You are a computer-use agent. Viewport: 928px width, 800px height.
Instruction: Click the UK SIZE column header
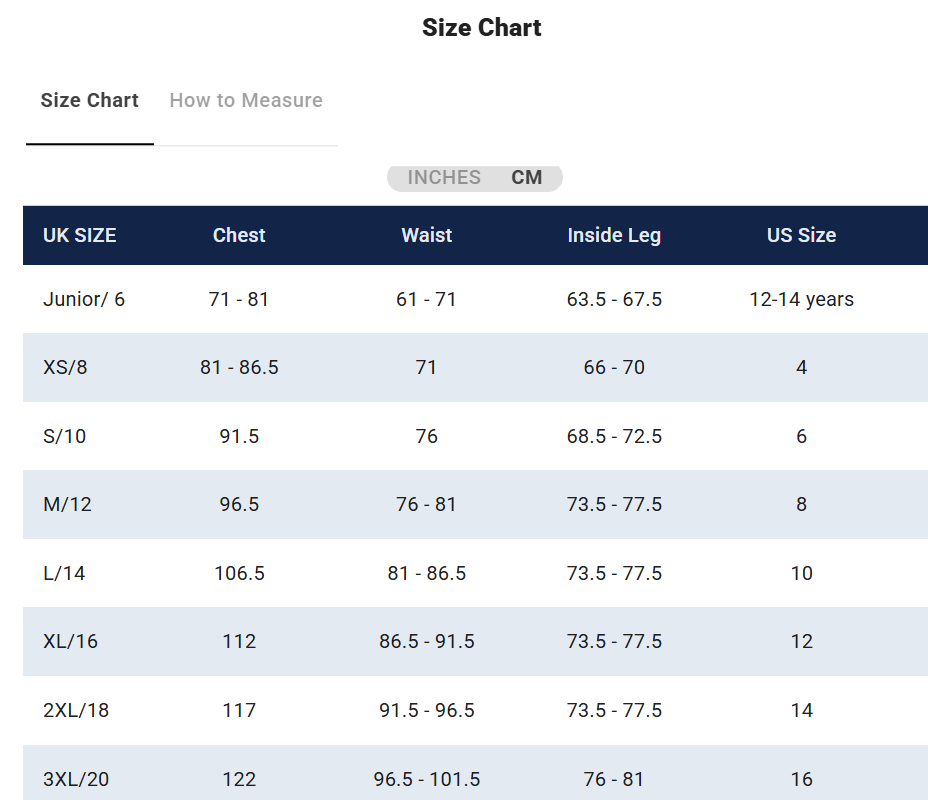click(80, 236)
